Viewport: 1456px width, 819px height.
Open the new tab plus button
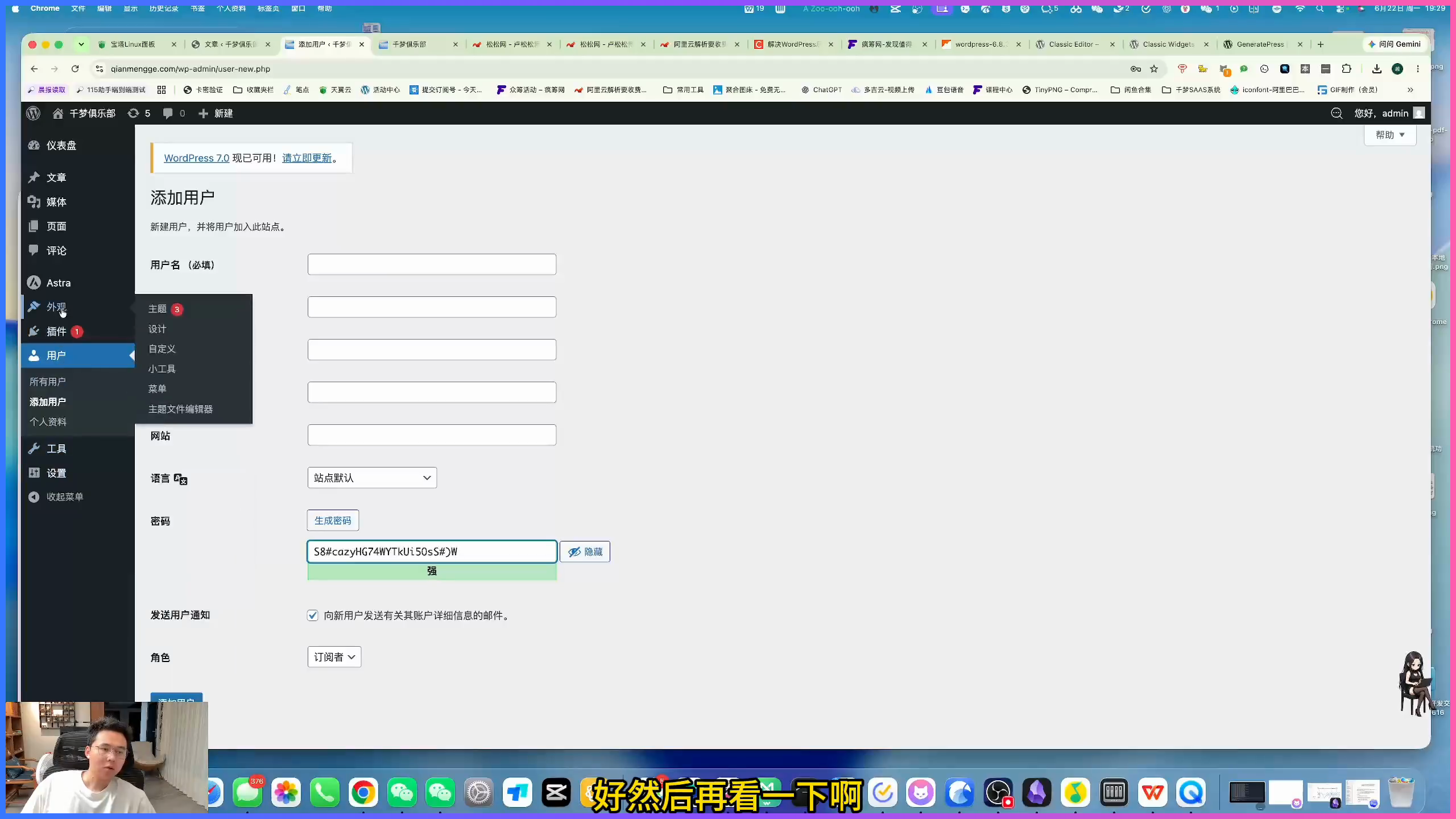(1321, 44)
